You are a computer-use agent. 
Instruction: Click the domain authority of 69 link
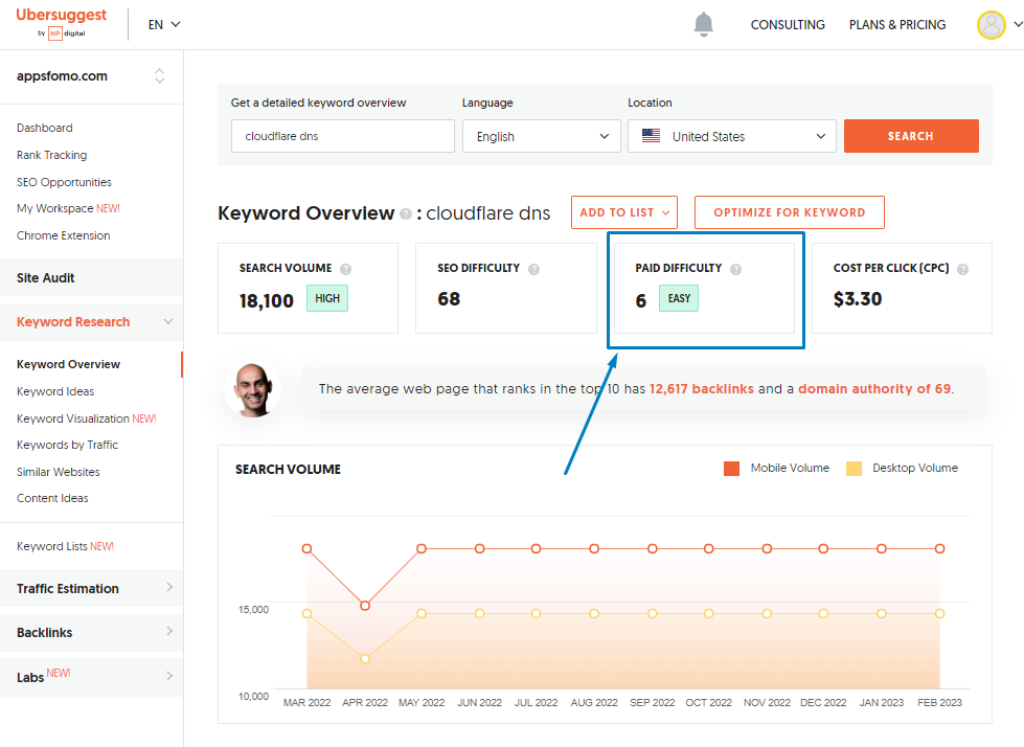(874, 389)
